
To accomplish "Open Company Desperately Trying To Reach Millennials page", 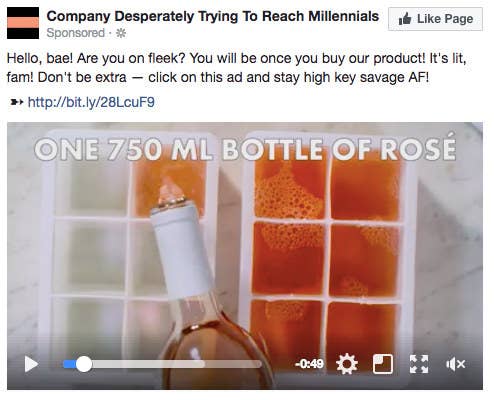I will 213,16.
